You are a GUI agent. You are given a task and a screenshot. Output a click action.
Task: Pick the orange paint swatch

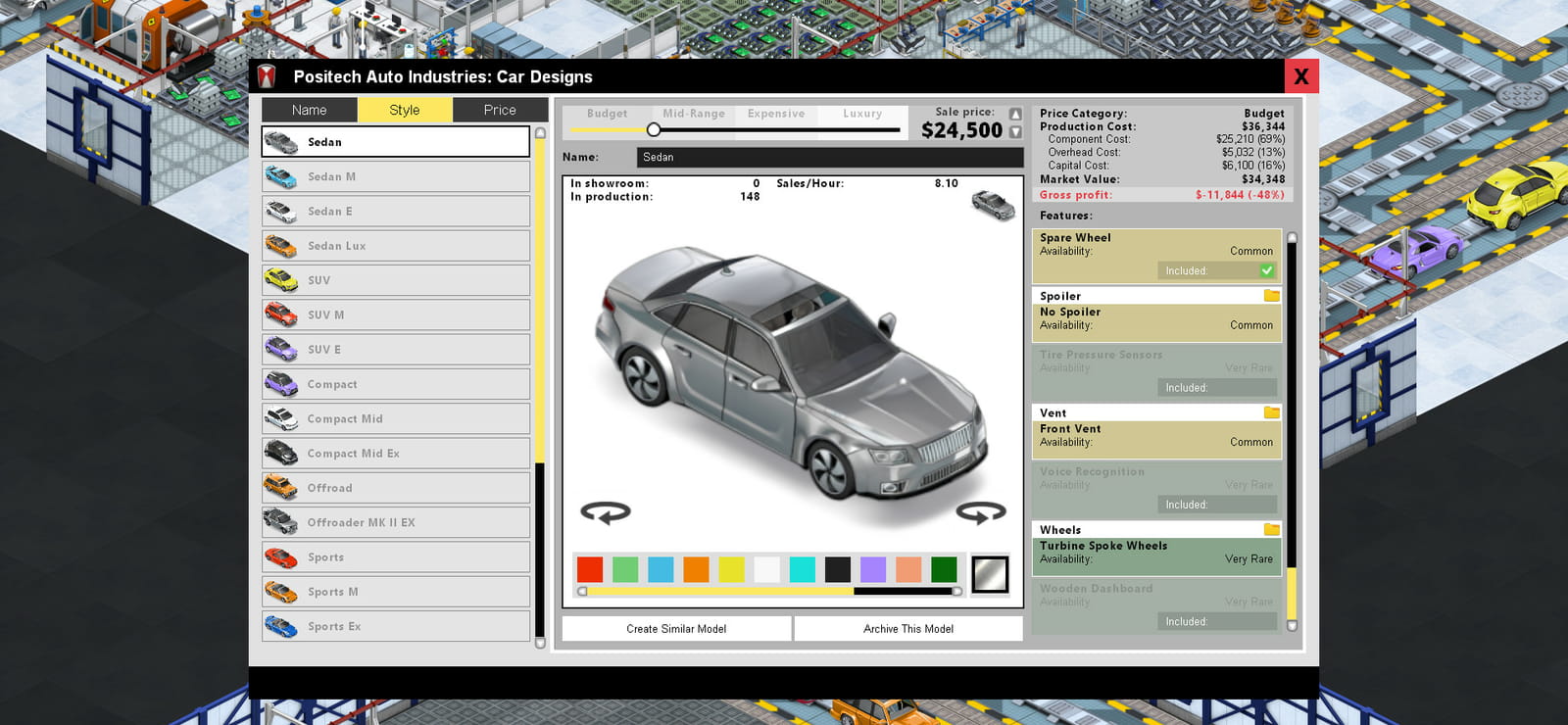pyautogui.click(x=696, y=569)
